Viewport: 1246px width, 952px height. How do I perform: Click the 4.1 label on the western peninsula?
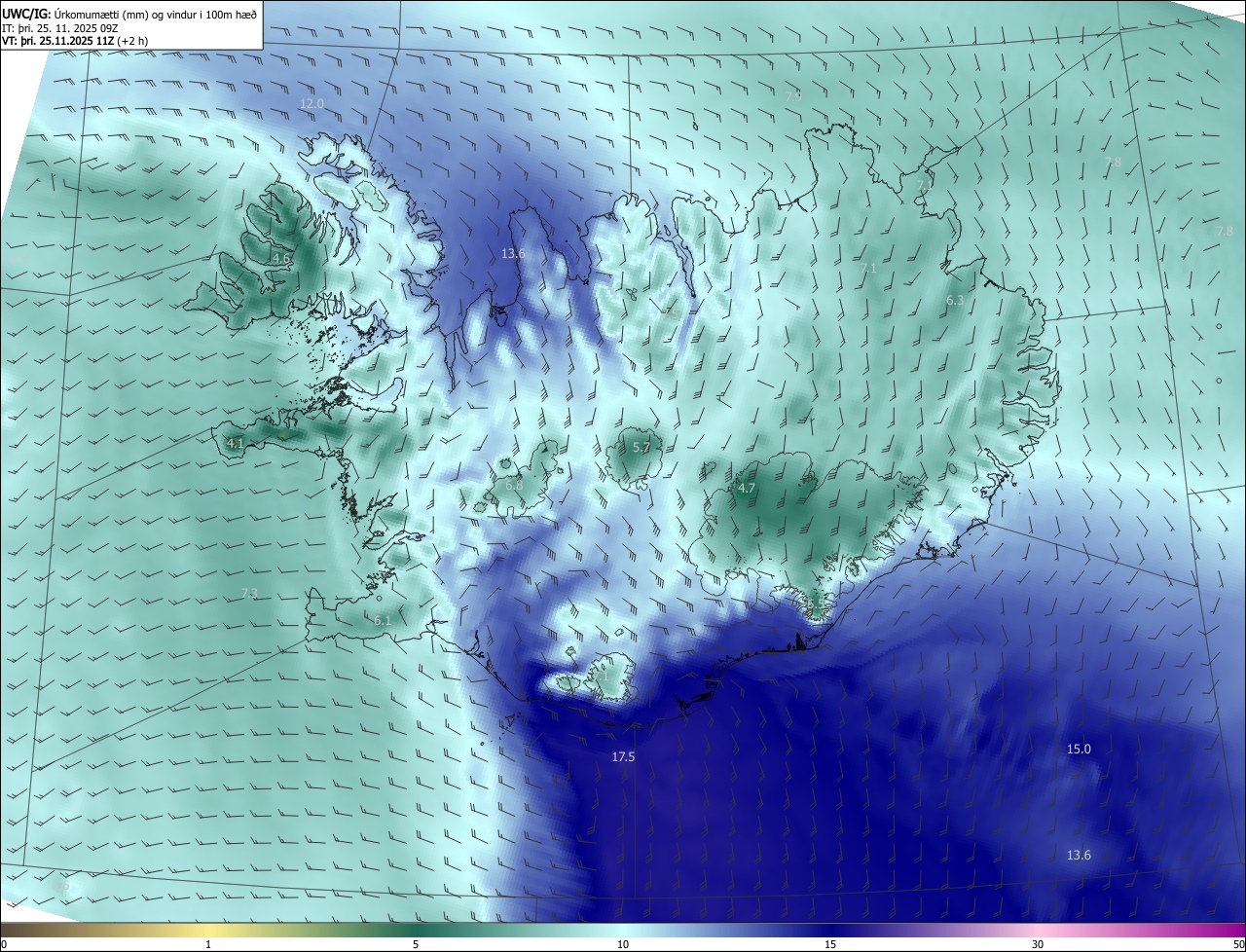[x=235, y=443]
